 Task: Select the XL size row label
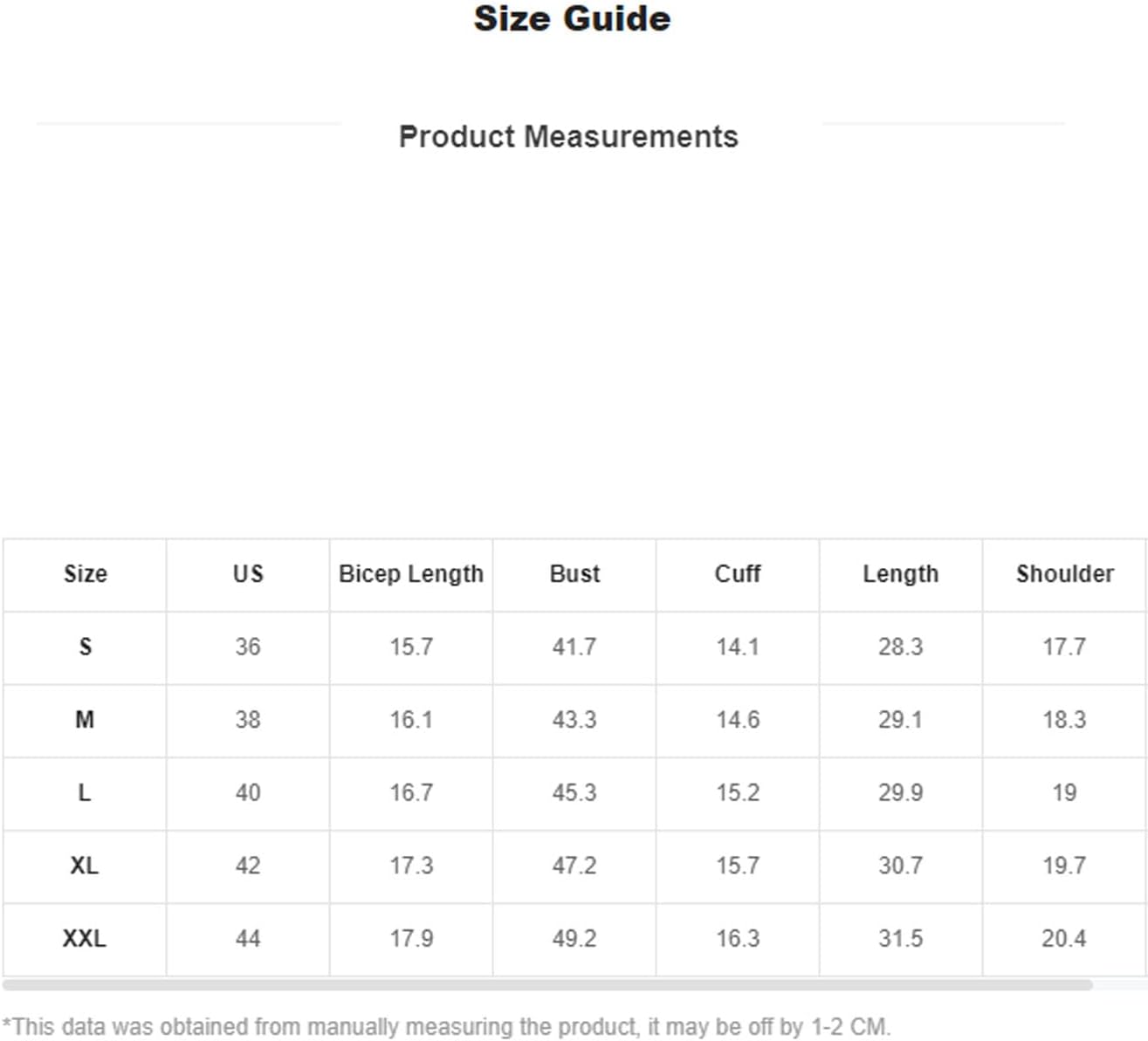(85, 866)
